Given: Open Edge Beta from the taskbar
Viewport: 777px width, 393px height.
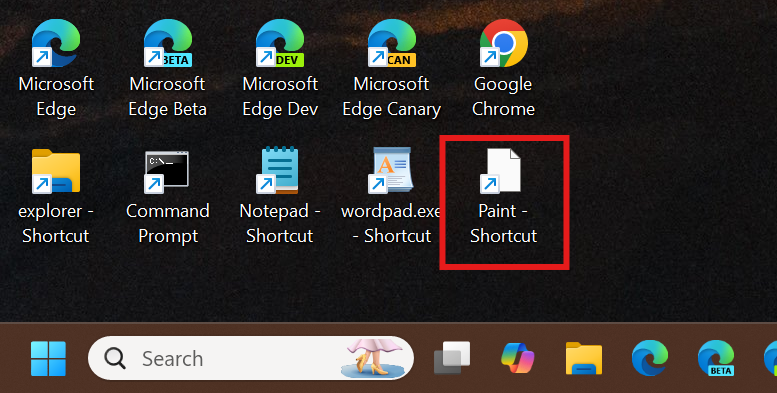Looking at the screenshot, I should (x=716, y=358).
